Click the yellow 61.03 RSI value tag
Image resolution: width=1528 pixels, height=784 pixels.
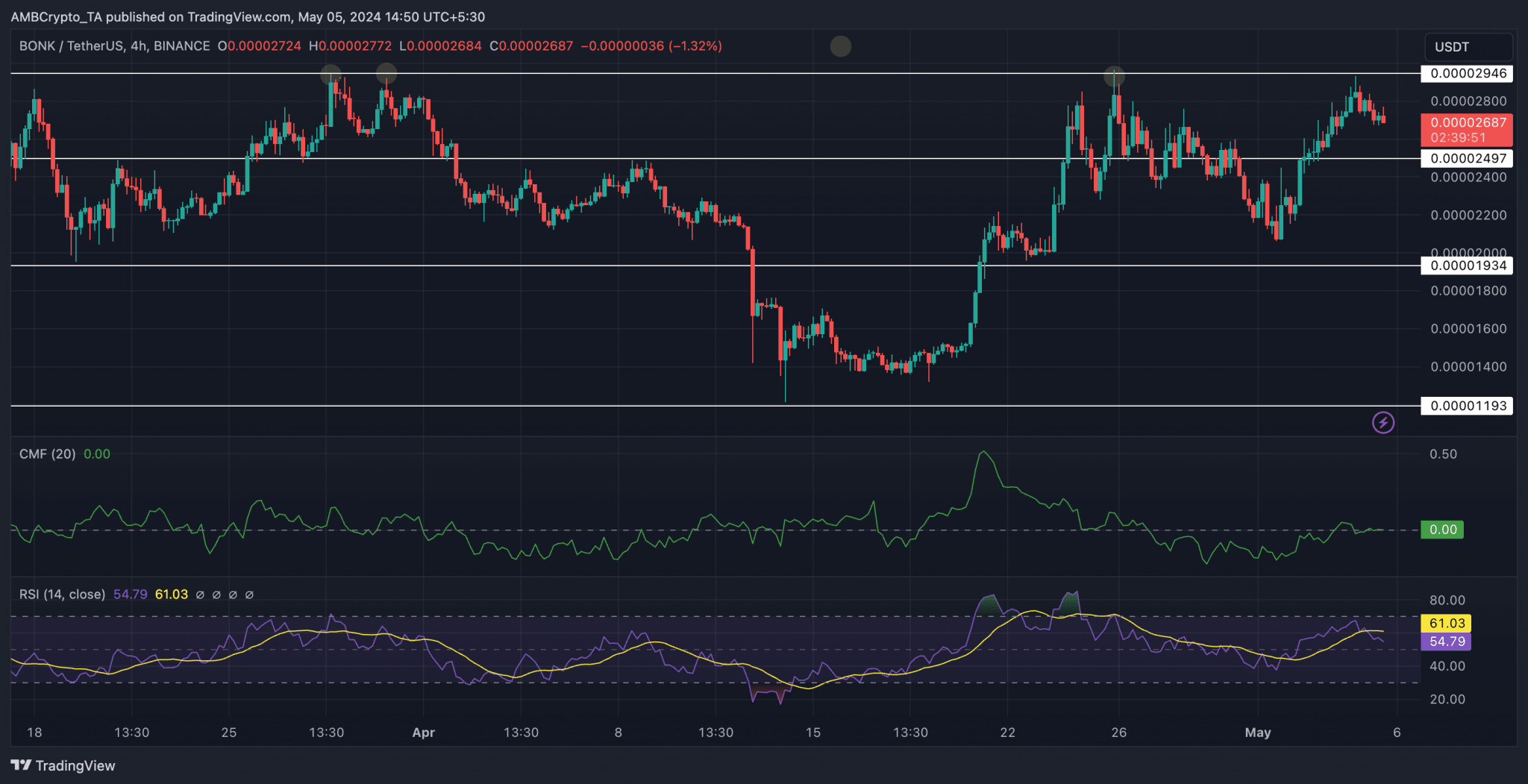(1446, 623)
